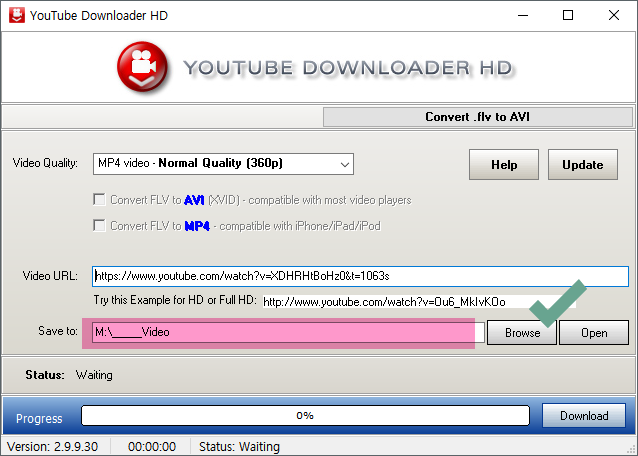The height and width of the screenshot is (456, 638).
Task: Open the save folder
Action: tap(594, 333)
